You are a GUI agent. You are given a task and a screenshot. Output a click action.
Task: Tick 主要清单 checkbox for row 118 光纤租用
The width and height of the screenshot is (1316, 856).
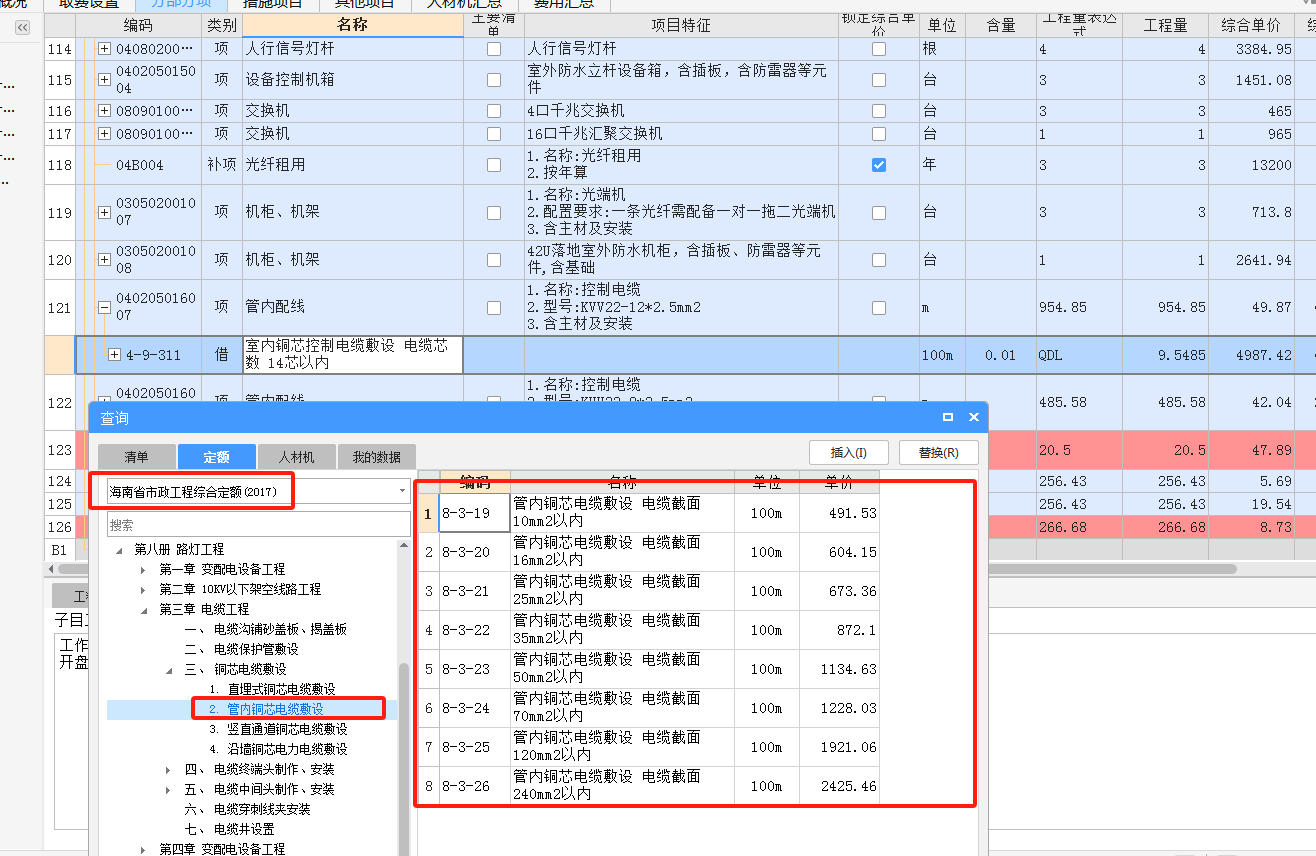point(494,165)
